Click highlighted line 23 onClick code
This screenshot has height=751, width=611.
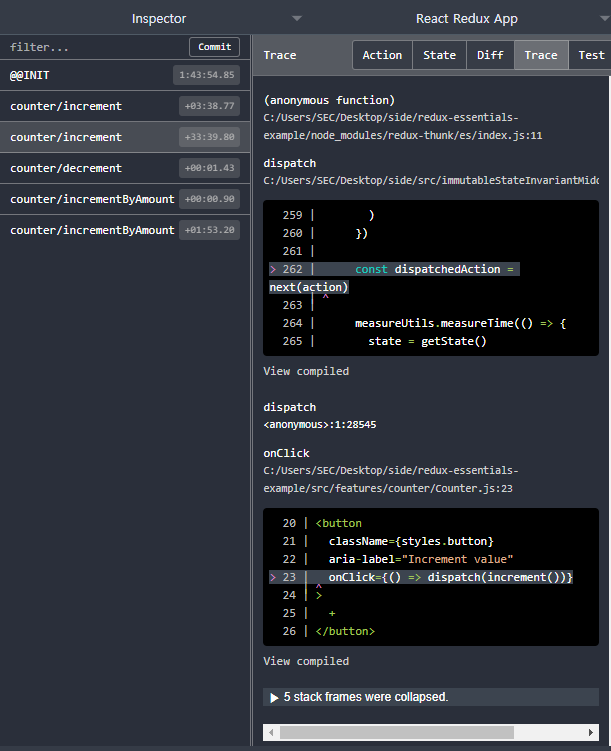(421, 577)
